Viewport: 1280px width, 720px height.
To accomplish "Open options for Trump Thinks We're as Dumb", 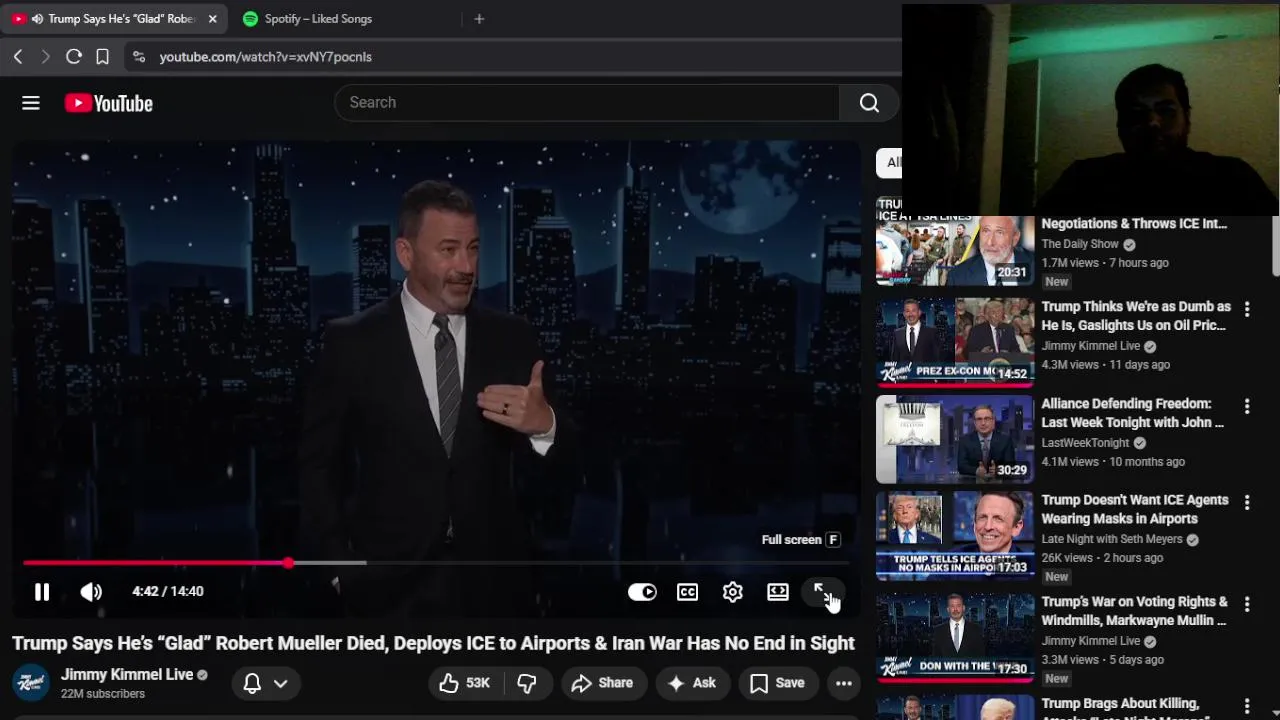I will coord(1247,309).
